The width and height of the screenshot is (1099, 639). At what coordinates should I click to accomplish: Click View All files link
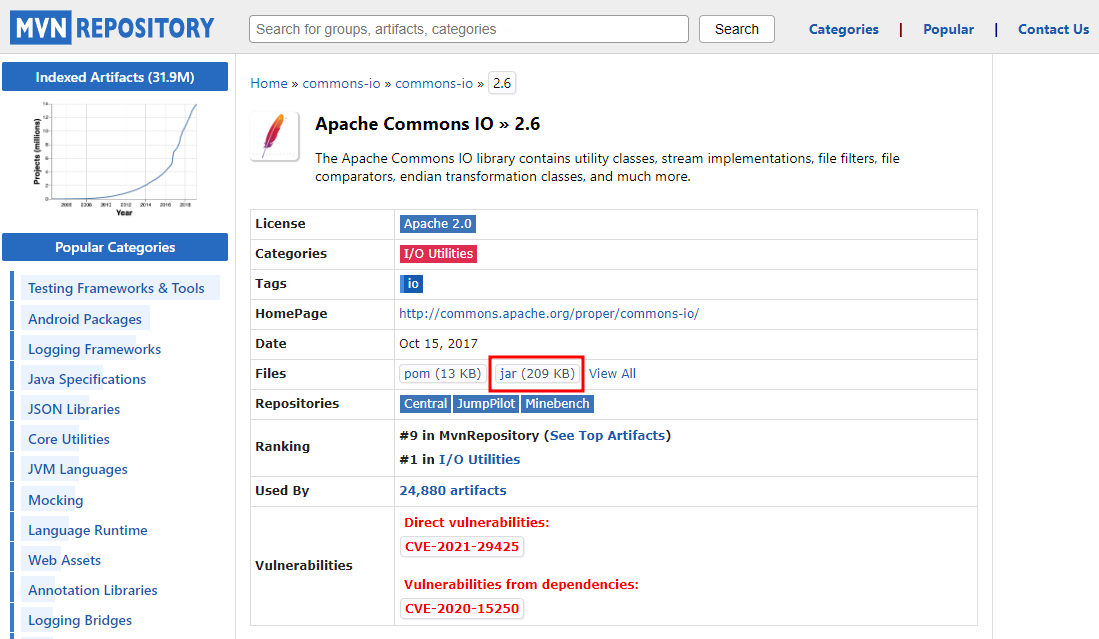612,373
